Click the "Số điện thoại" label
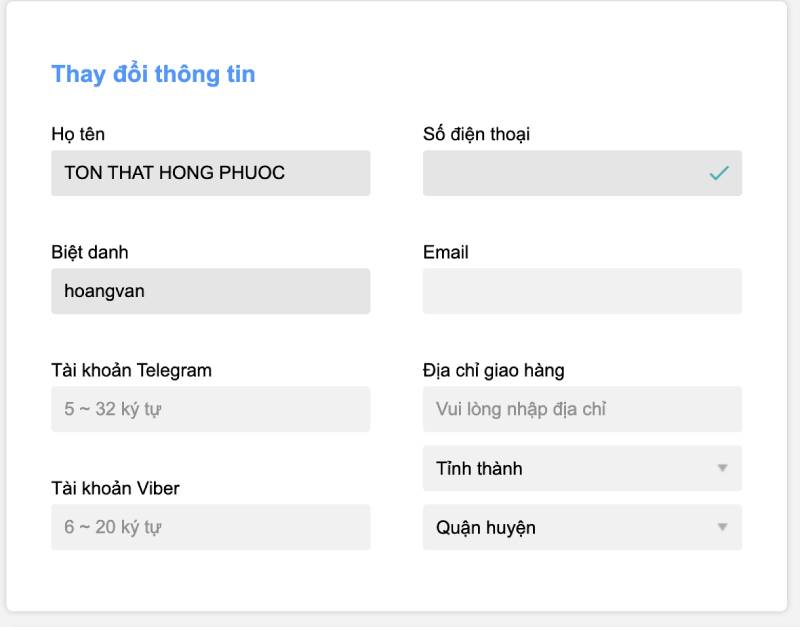This screenshot has width=800, height=627. pyautogui.click(x=476, y=134)
